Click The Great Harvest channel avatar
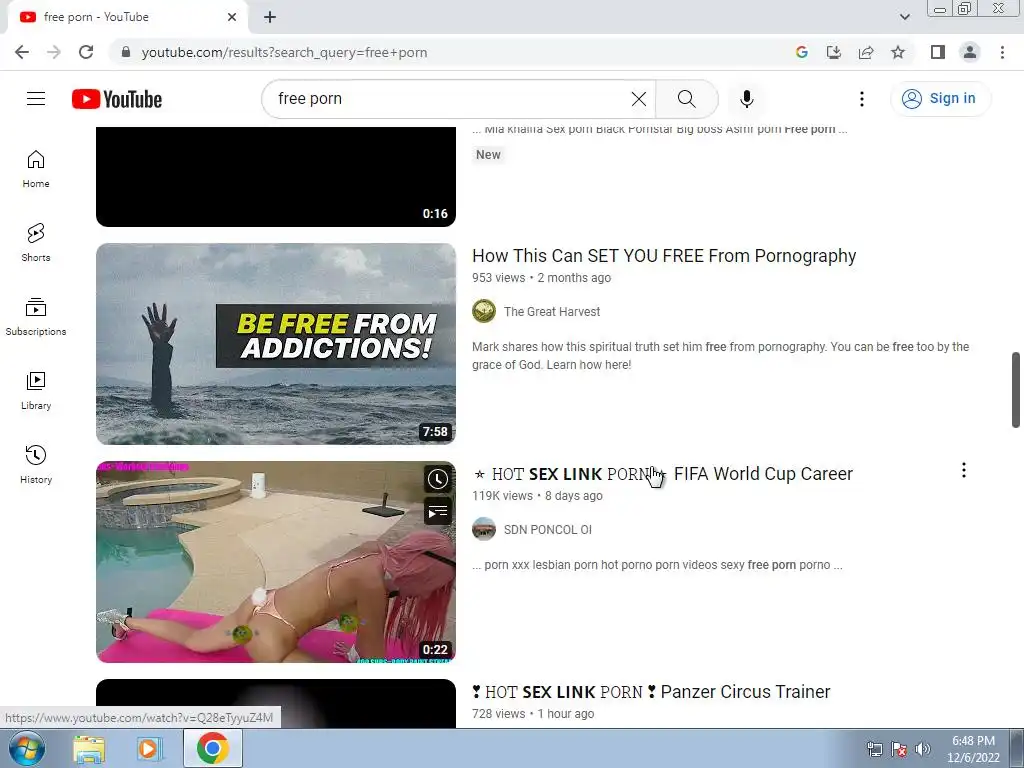Viewport: 1024px width, 768px height. (x=484, y=312)
